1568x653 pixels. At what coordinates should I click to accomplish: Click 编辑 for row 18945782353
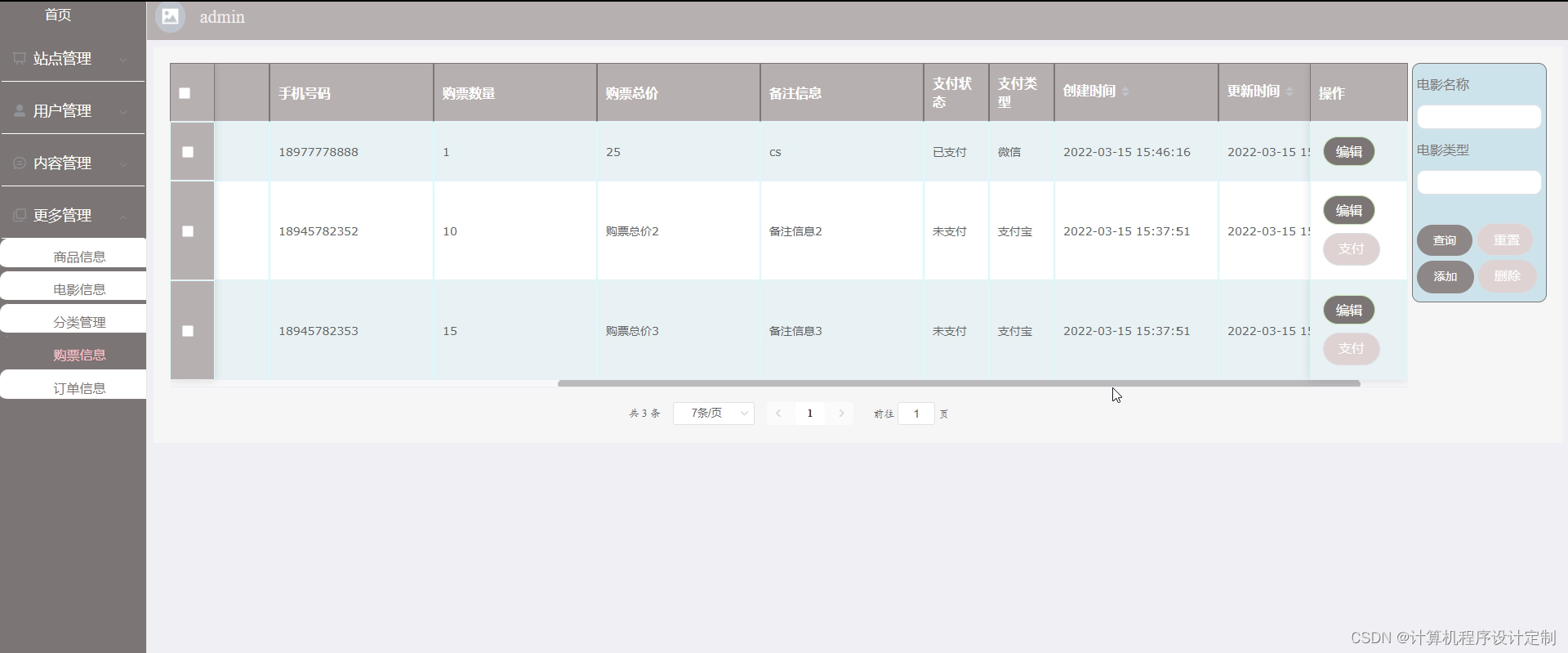[1348, 311]
